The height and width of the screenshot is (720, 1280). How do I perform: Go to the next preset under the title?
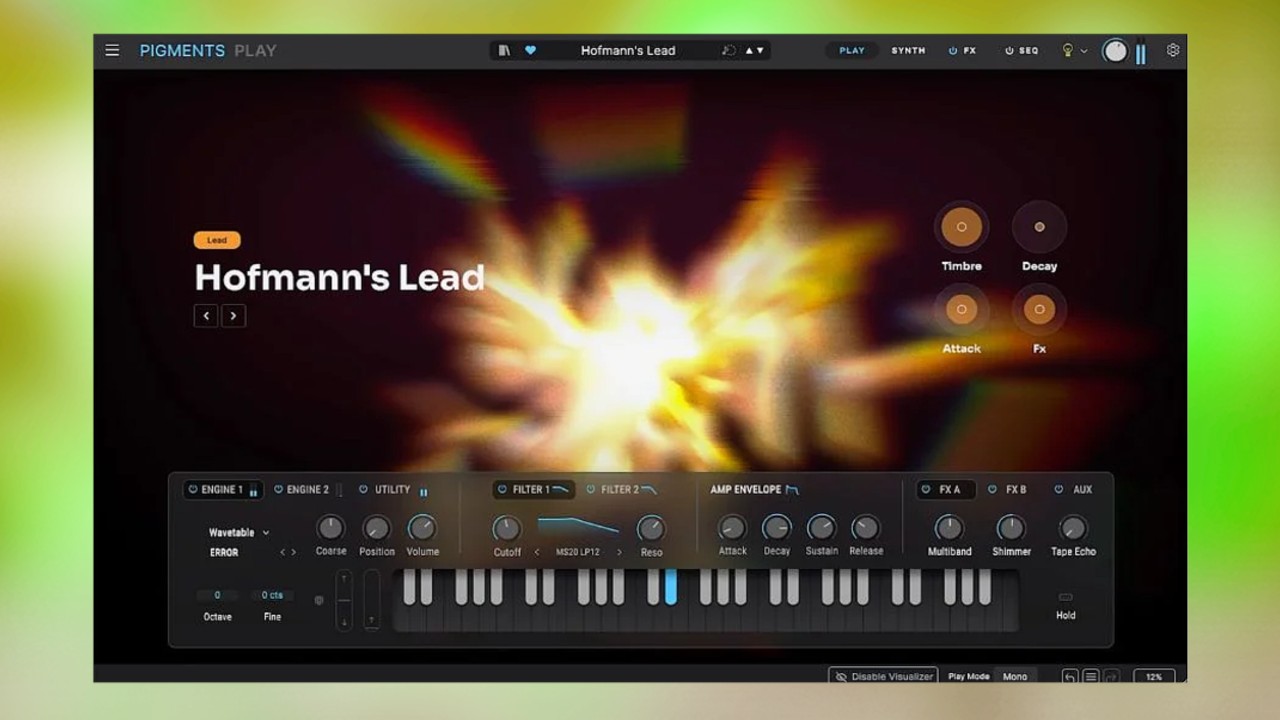coord(233,316)
